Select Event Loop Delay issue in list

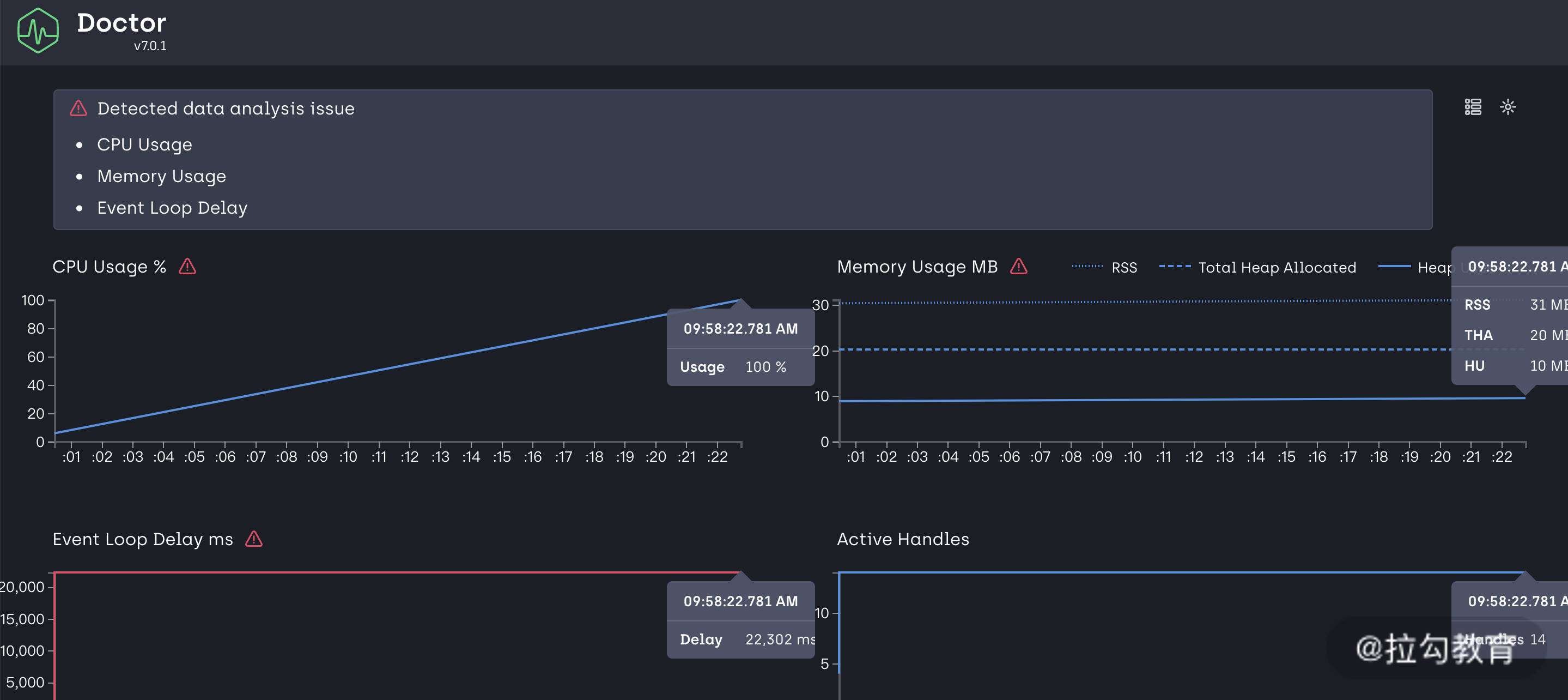(172, 208)
